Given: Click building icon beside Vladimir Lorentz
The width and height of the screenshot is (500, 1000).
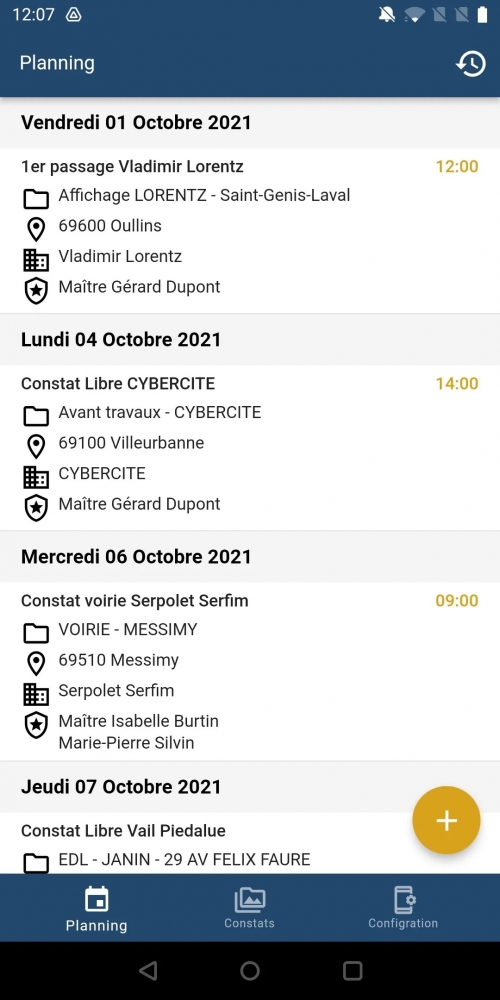Looking at the screenshot, I should pyautogui.click(x=36, y=260).
